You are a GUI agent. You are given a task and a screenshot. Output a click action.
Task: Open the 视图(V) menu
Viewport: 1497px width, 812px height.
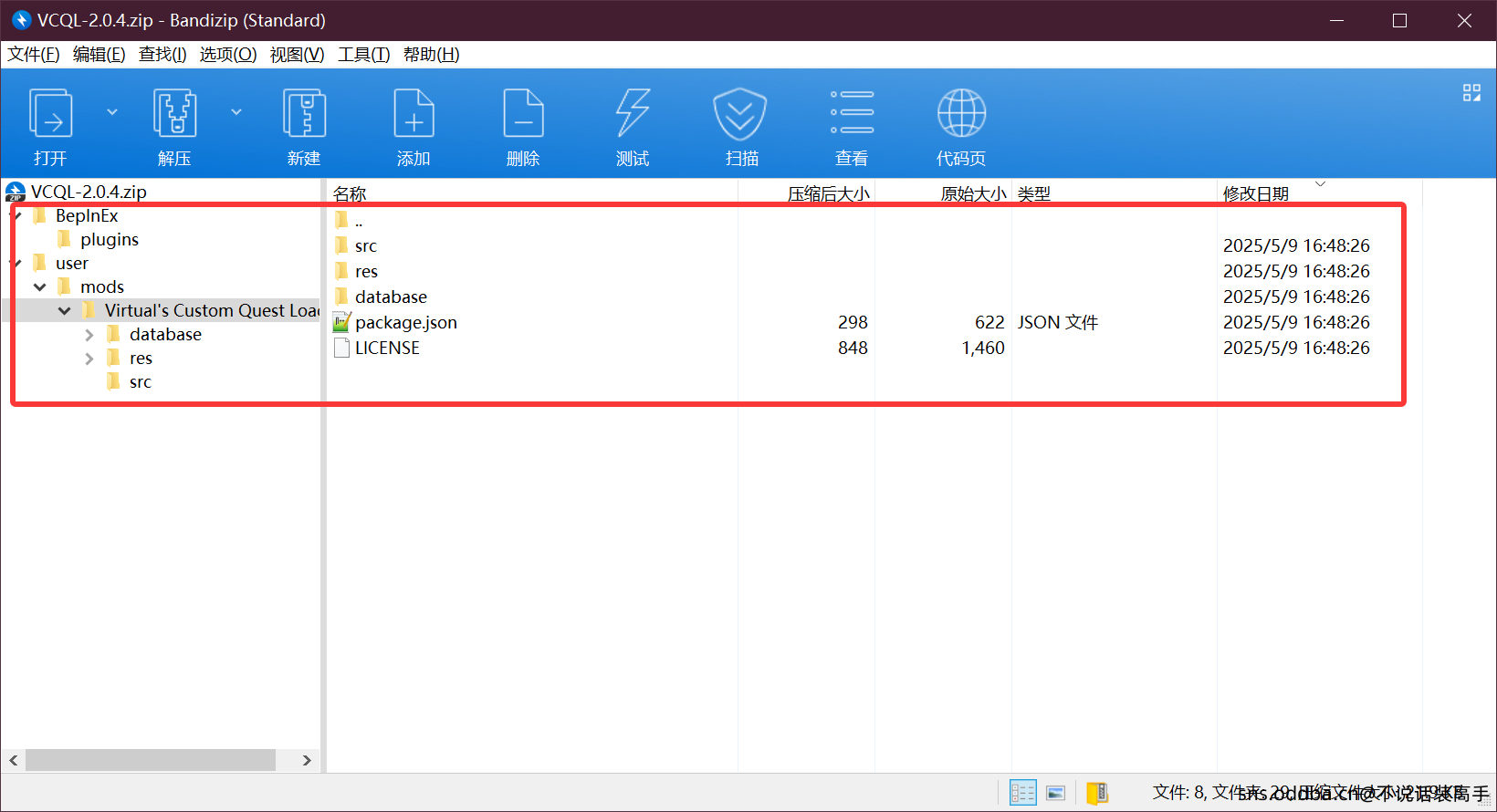pyautogui.click(x=298, y=55)
